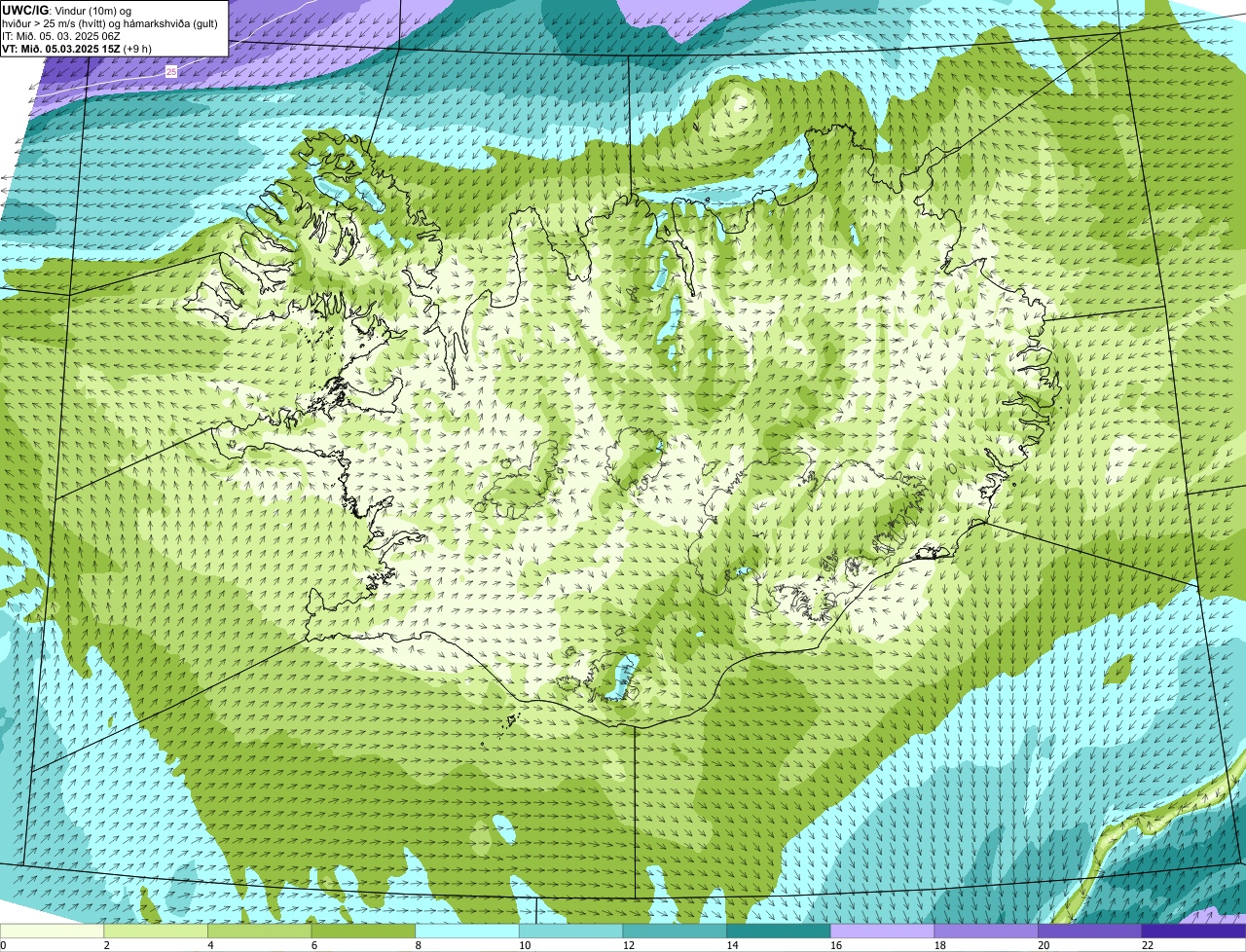This screenshot has height=952, width=1246.
Task: Click the 10–12 m/s legend color swatch
Action: [x=570, y=931]
